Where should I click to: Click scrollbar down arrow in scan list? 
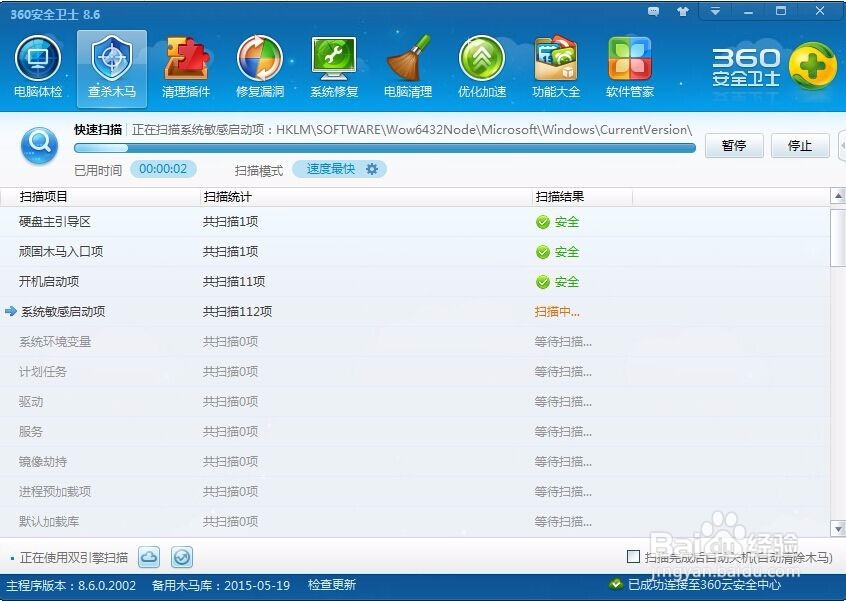click(838, 528)
